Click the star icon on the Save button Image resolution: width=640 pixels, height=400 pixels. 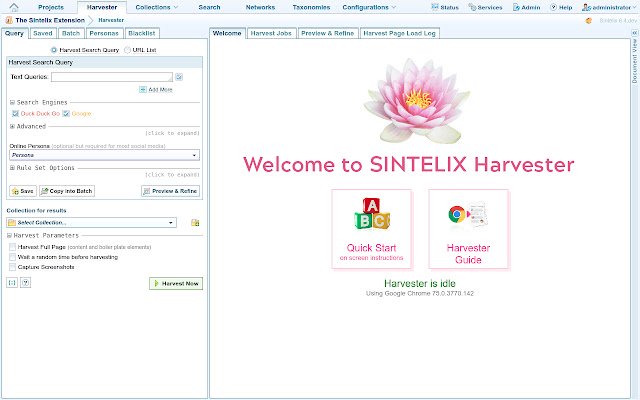[x=15, y=191]
